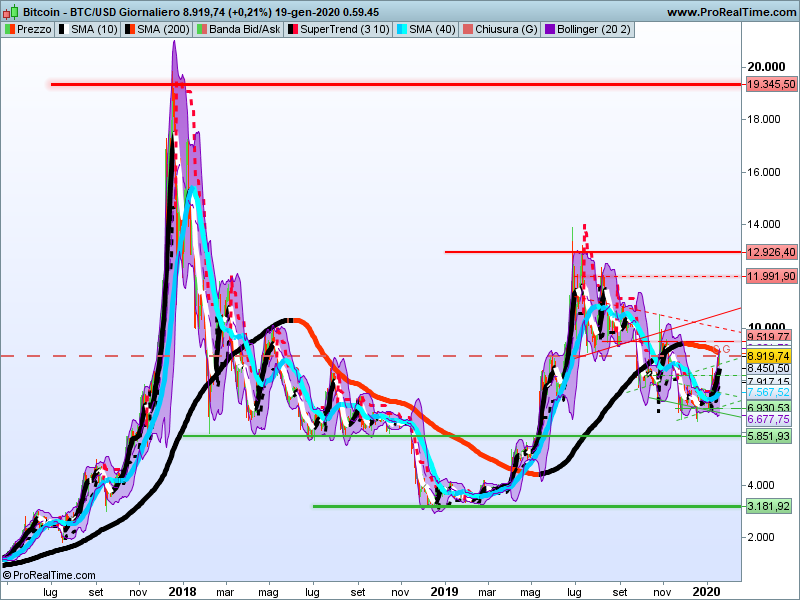This screenshot has height=600, width=800.
Task: Select the 19.345,50 red resistance price label
Action: (770, 85)
